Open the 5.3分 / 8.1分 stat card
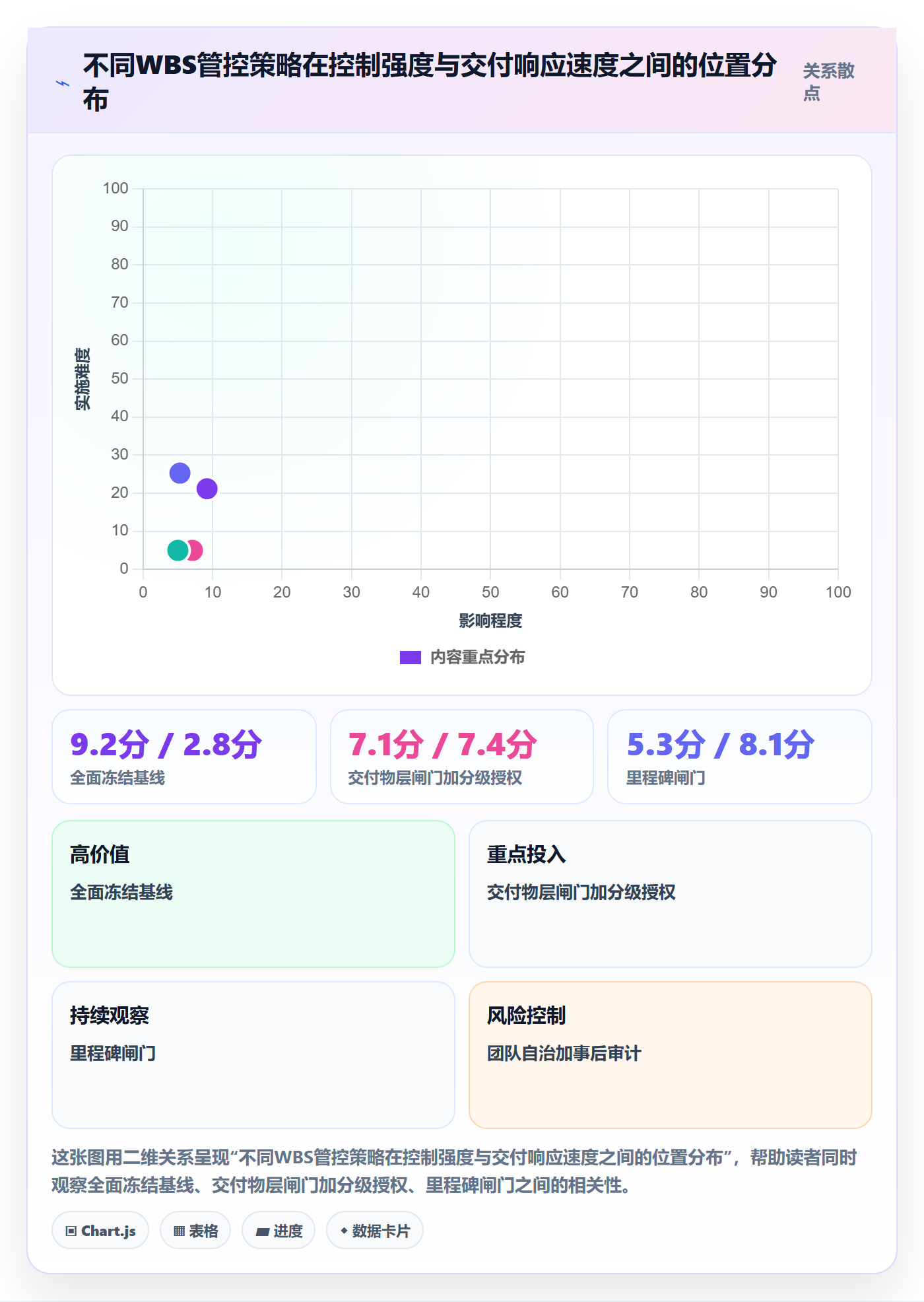 tap(740, 757)
